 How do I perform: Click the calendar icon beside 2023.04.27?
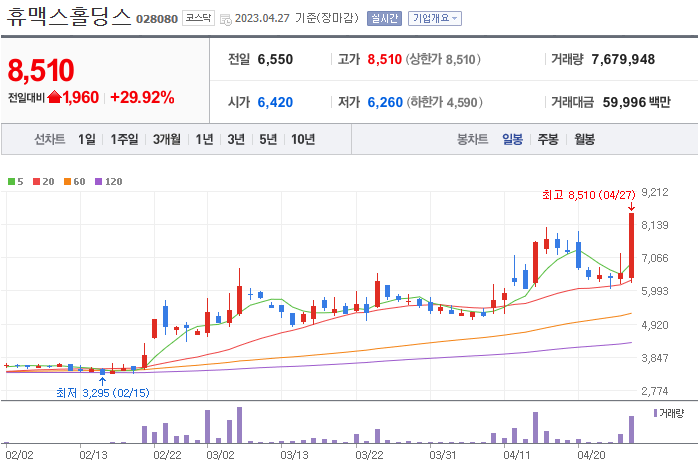click(x=226, y=20)
